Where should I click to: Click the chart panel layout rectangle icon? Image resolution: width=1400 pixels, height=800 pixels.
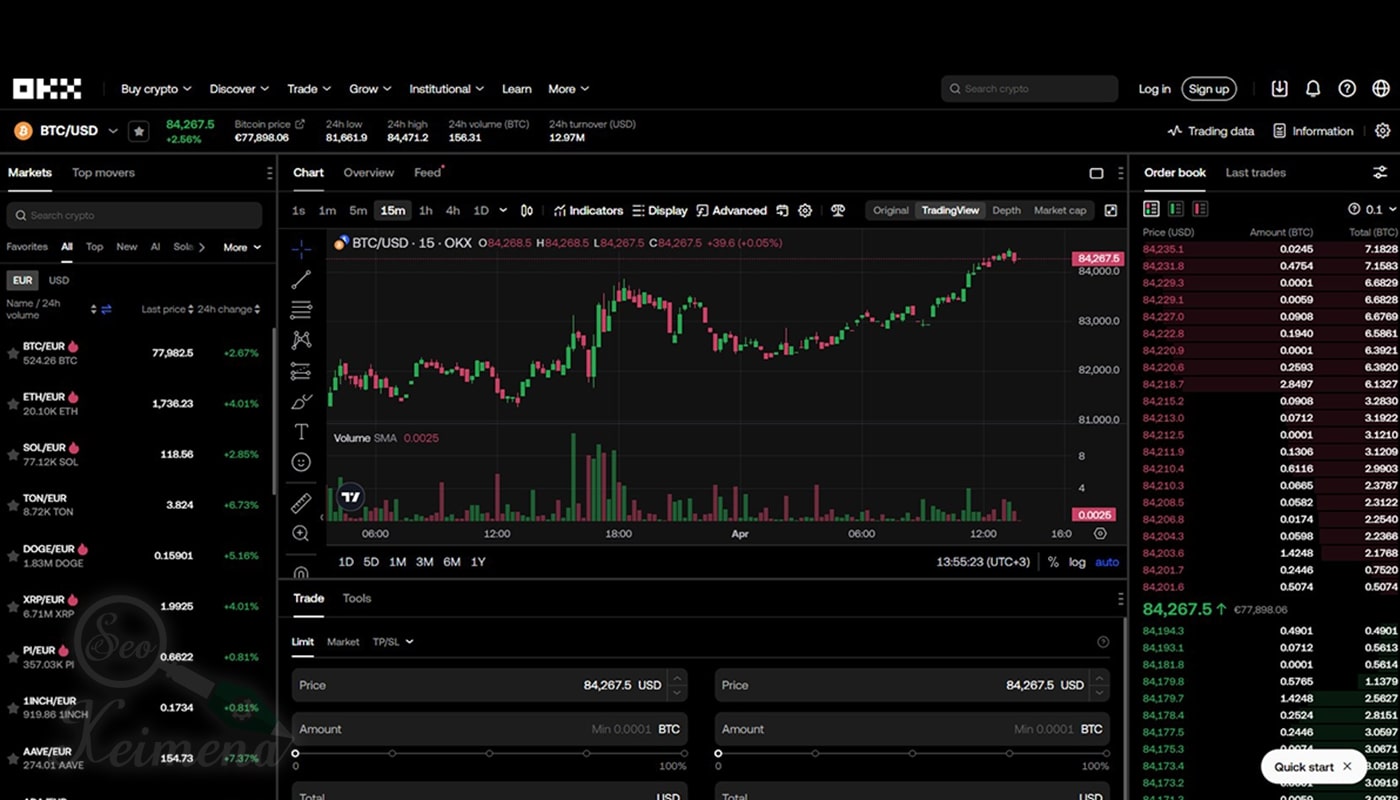pyautogui.click(x=1096, y=173)
